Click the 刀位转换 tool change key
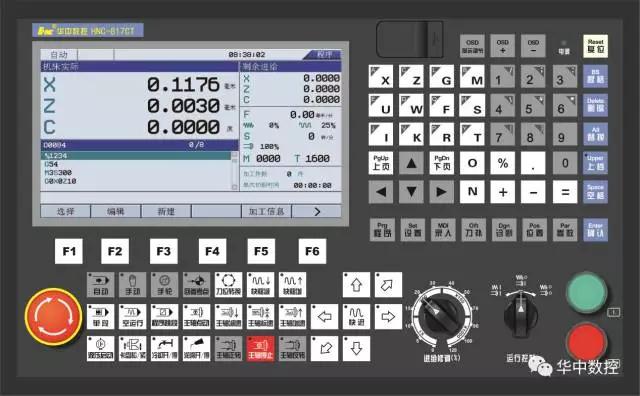The width and height of the screenshot is (640, 396). tap(229, 285)
